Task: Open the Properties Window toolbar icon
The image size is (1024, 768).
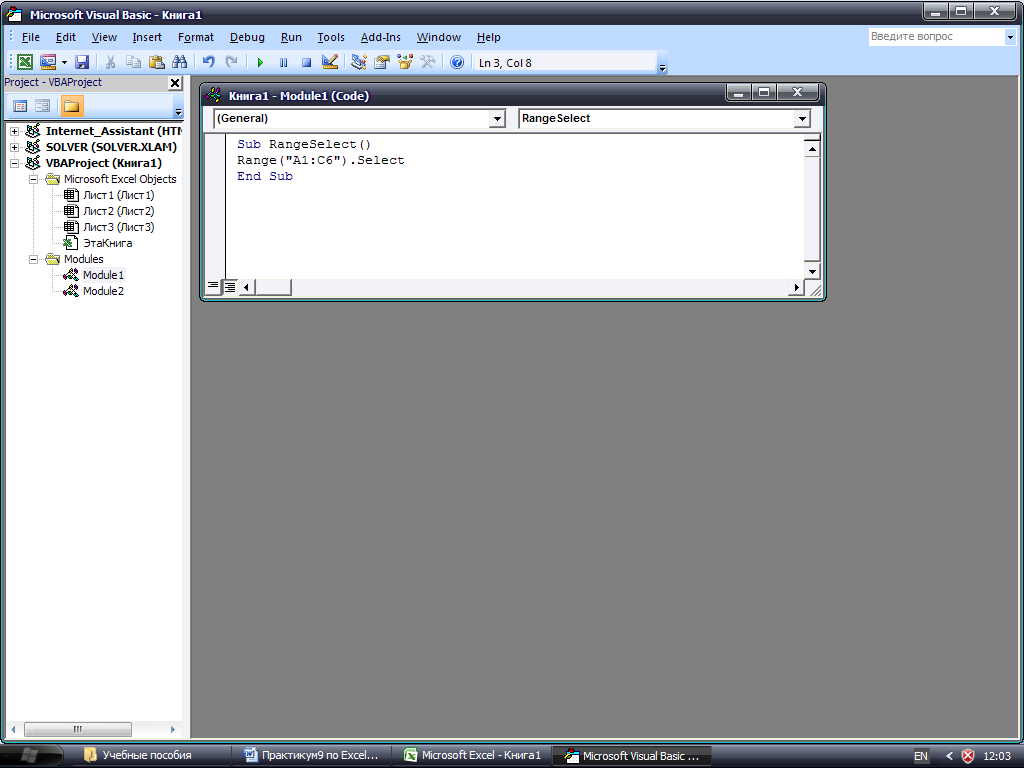Action: (381, 62)
